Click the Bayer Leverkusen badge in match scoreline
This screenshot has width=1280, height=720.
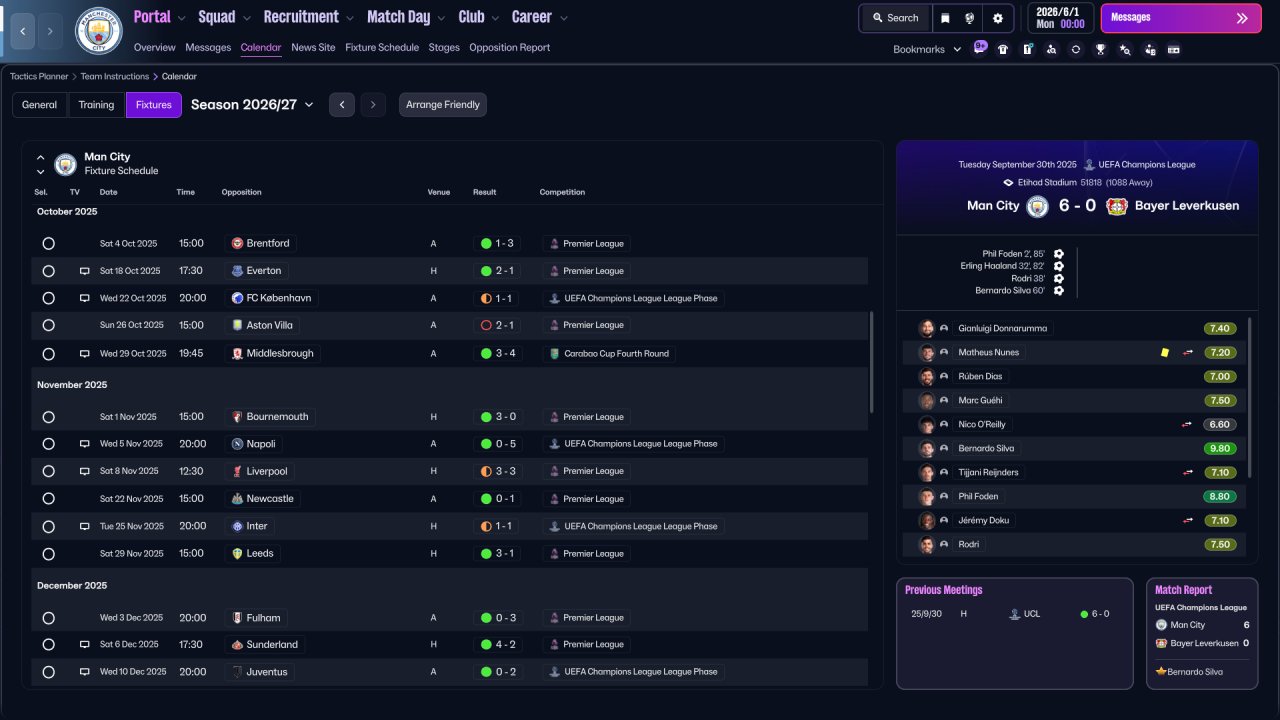point(1117,206)
